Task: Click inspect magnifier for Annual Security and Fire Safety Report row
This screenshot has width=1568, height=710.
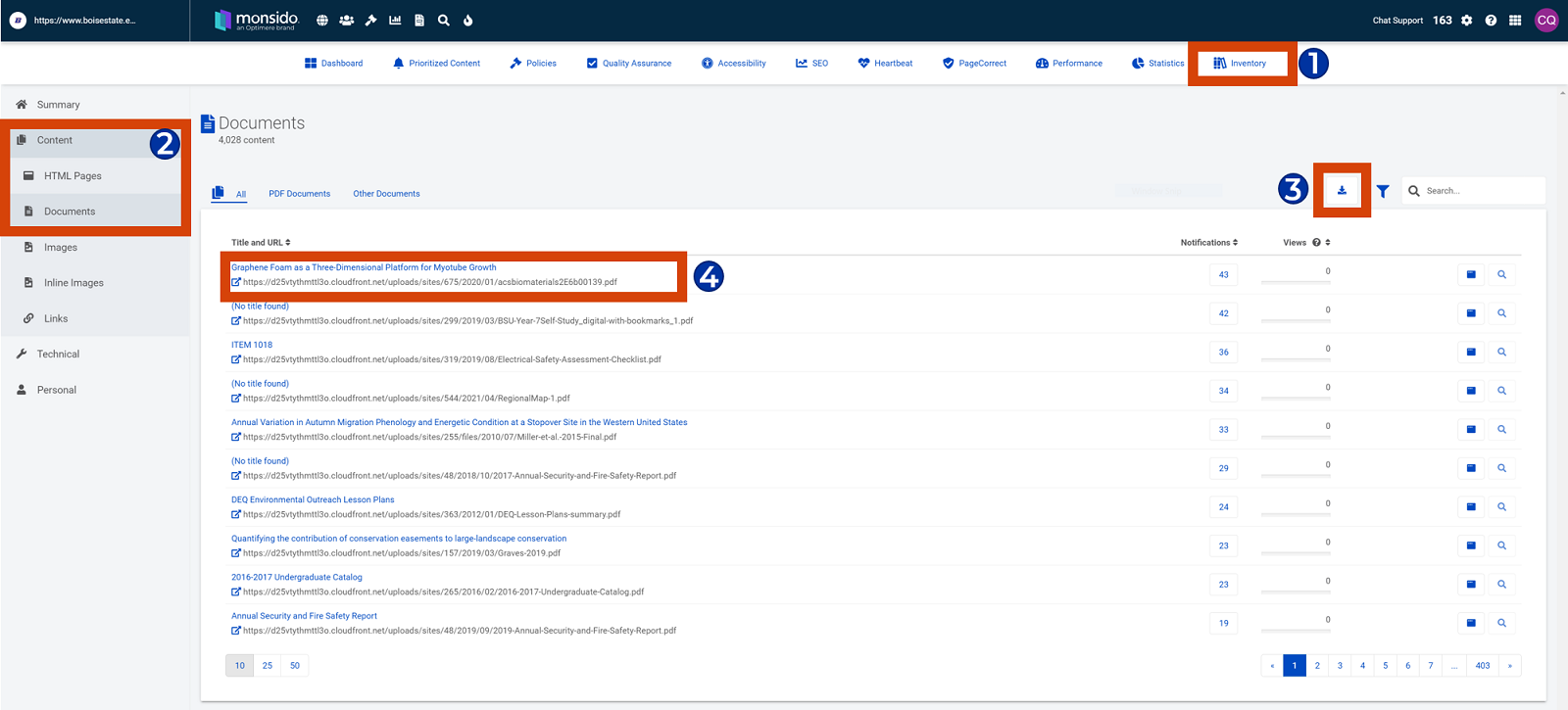Action: (1501, 623)
